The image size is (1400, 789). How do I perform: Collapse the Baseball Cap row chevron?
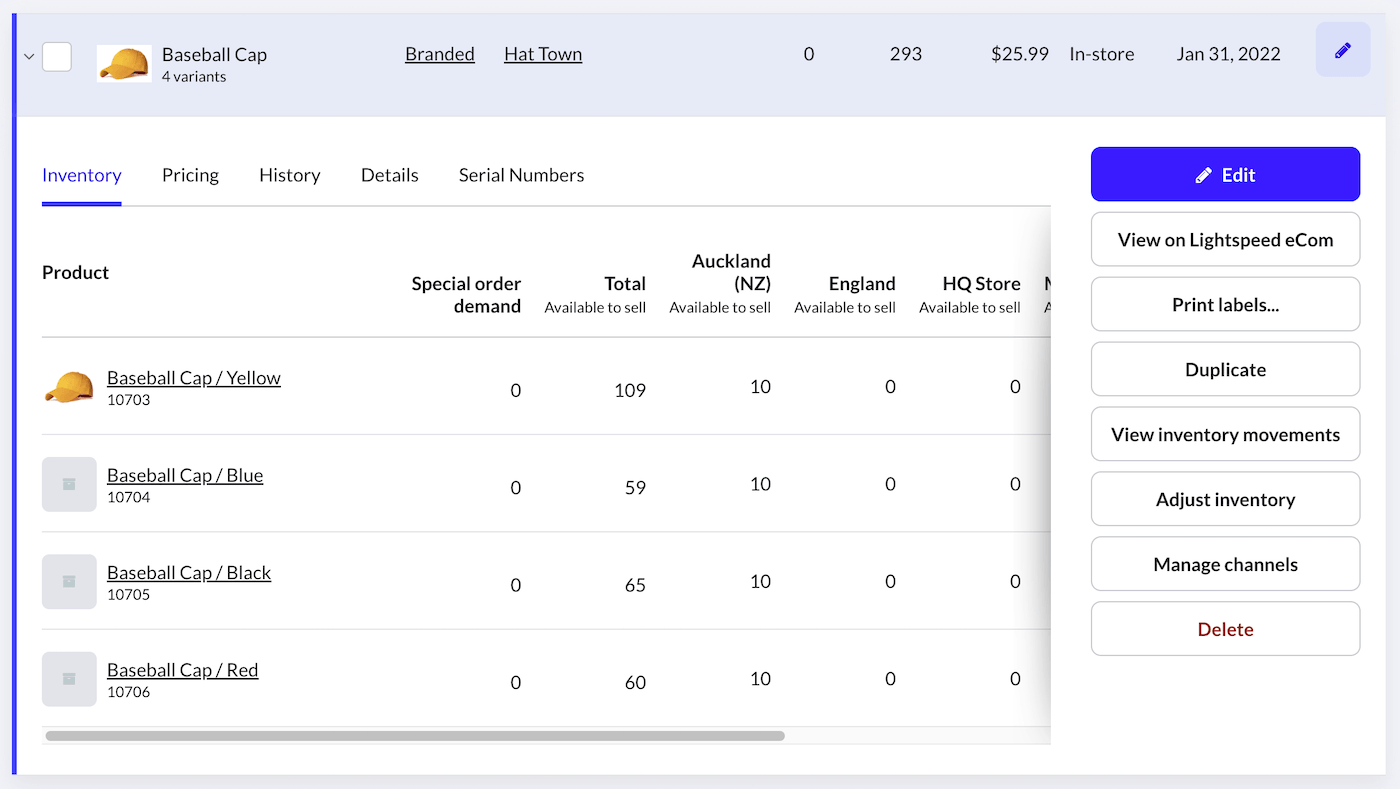click(29, 57)
